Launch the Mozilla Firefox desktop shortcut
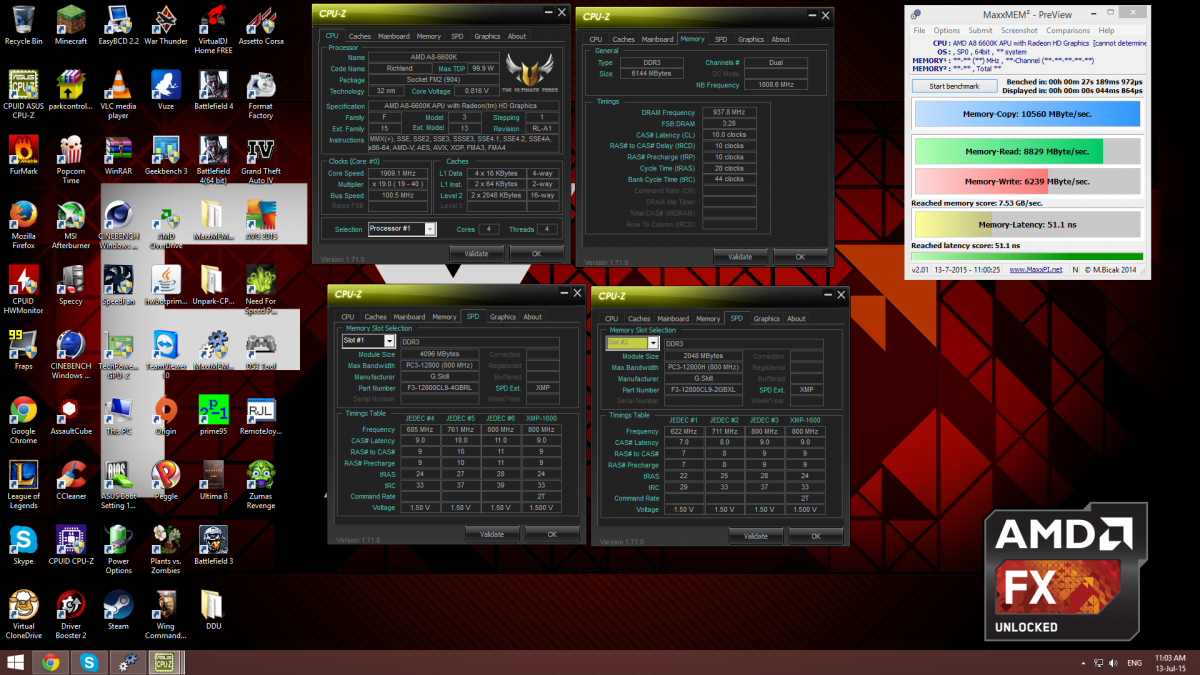This screenshot has width=1200, height=675. 23,225
